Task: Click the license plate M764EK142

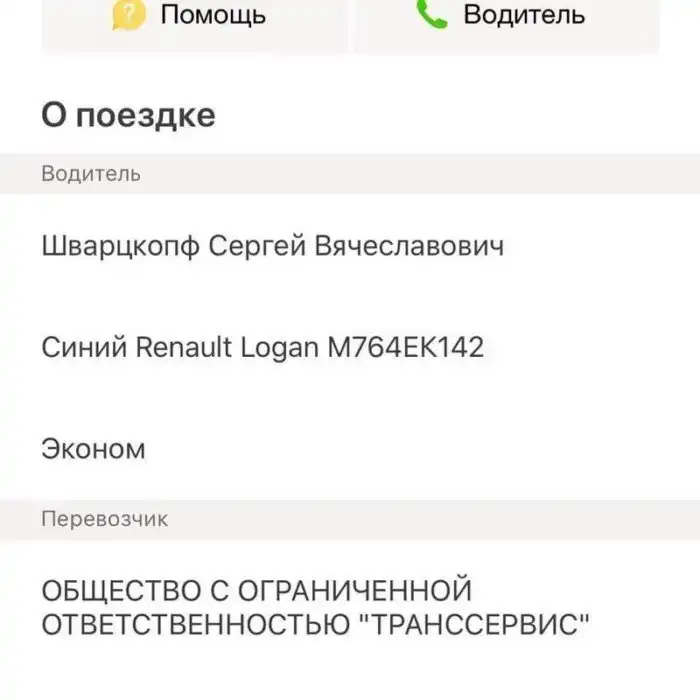Action: pos(406,348)
